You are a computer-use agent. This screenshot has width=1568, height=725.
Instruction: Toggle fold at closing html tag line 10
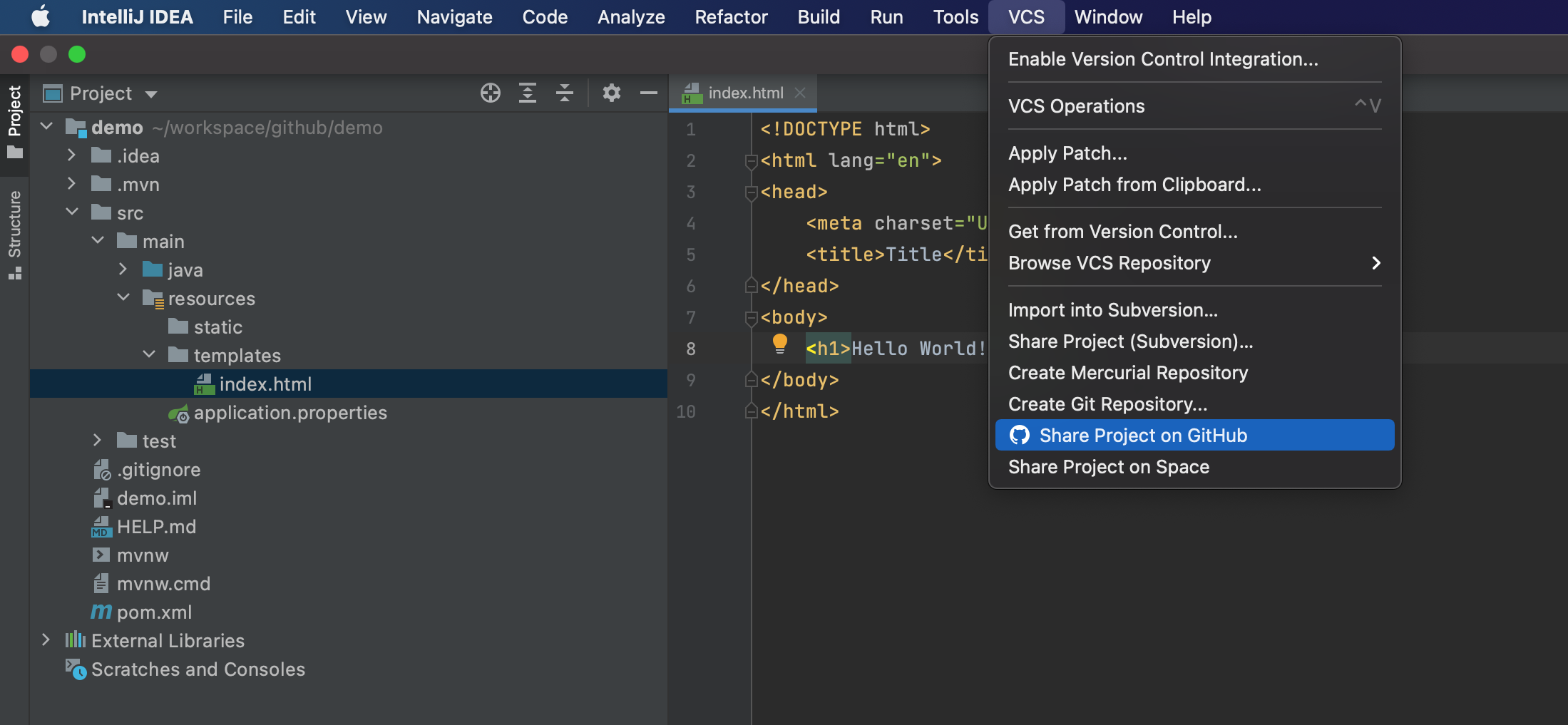pyautogui.click(x=751, y=411)
